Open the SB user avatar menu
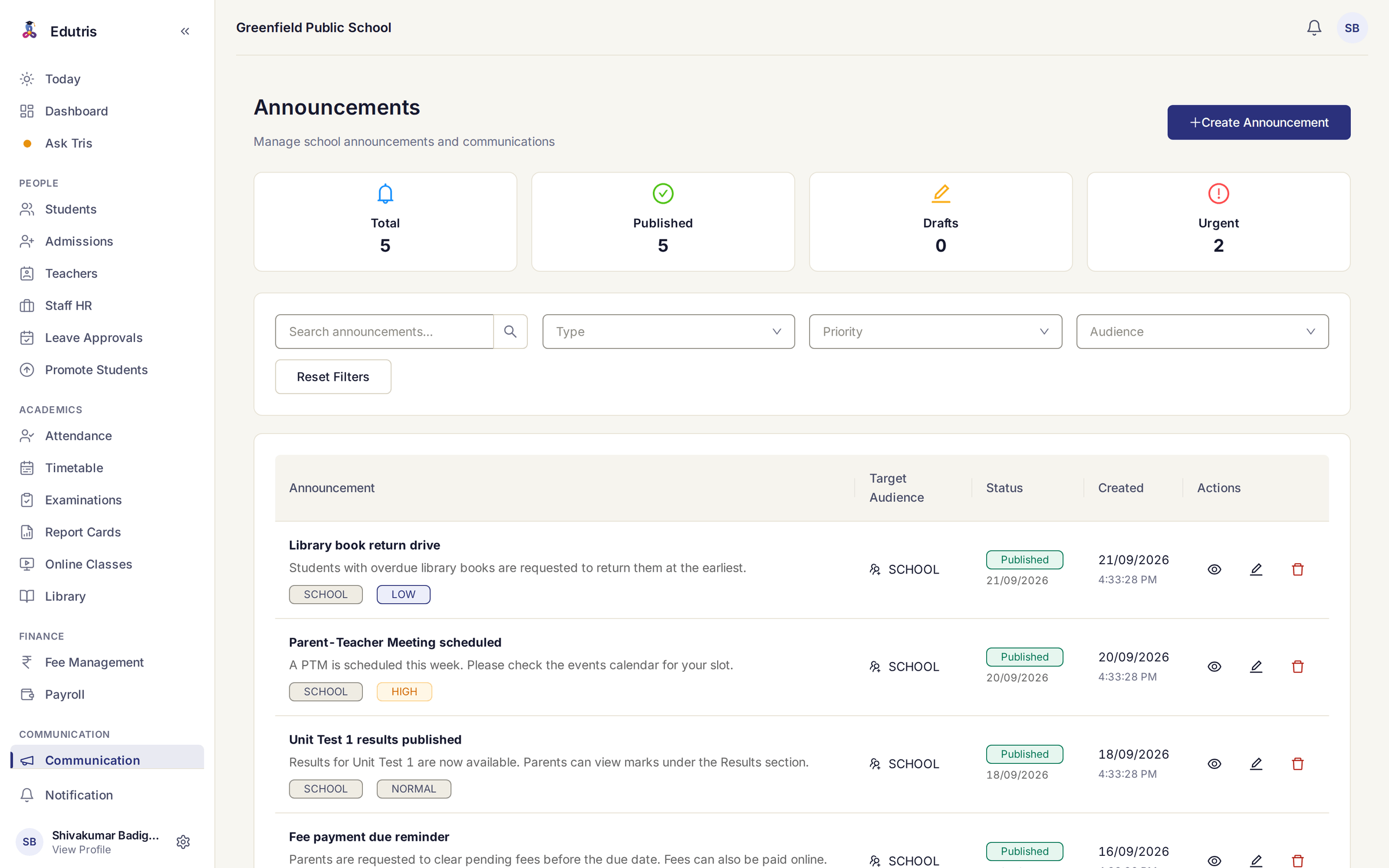 click(x=1352, y=28)
